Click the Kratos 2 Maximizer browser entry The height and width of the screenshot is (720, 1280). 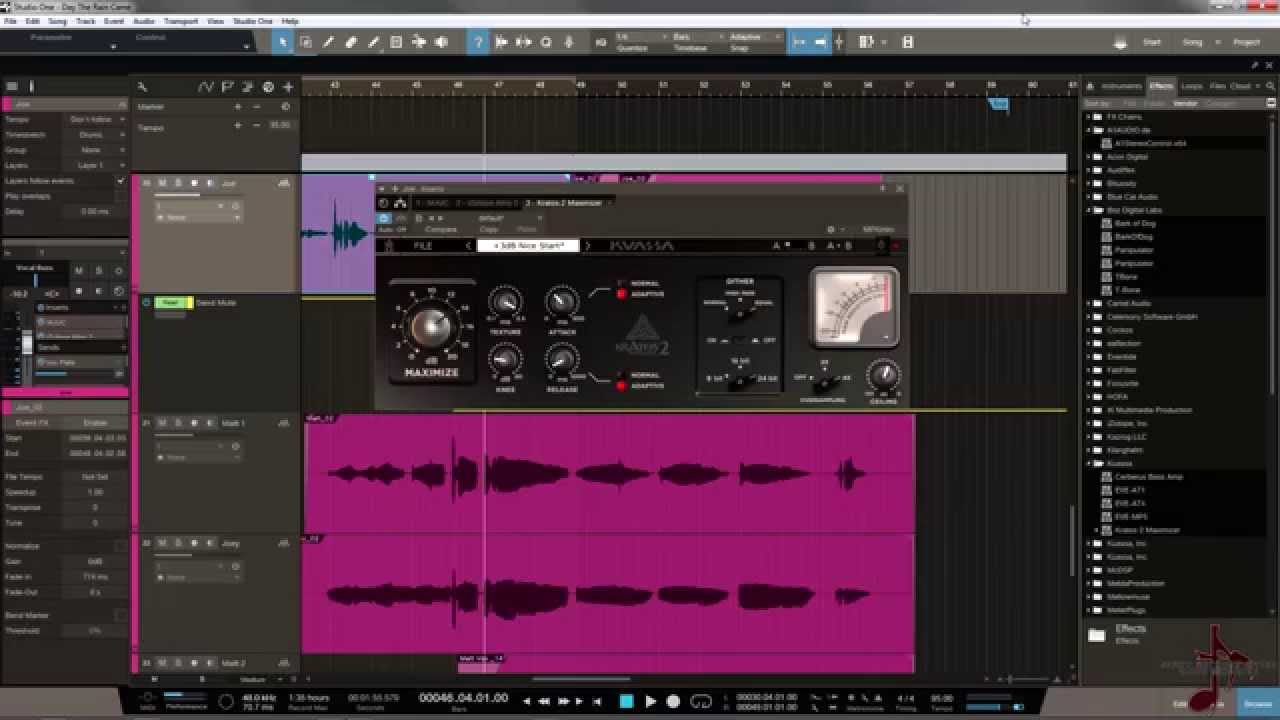[x=1147, y=530]
